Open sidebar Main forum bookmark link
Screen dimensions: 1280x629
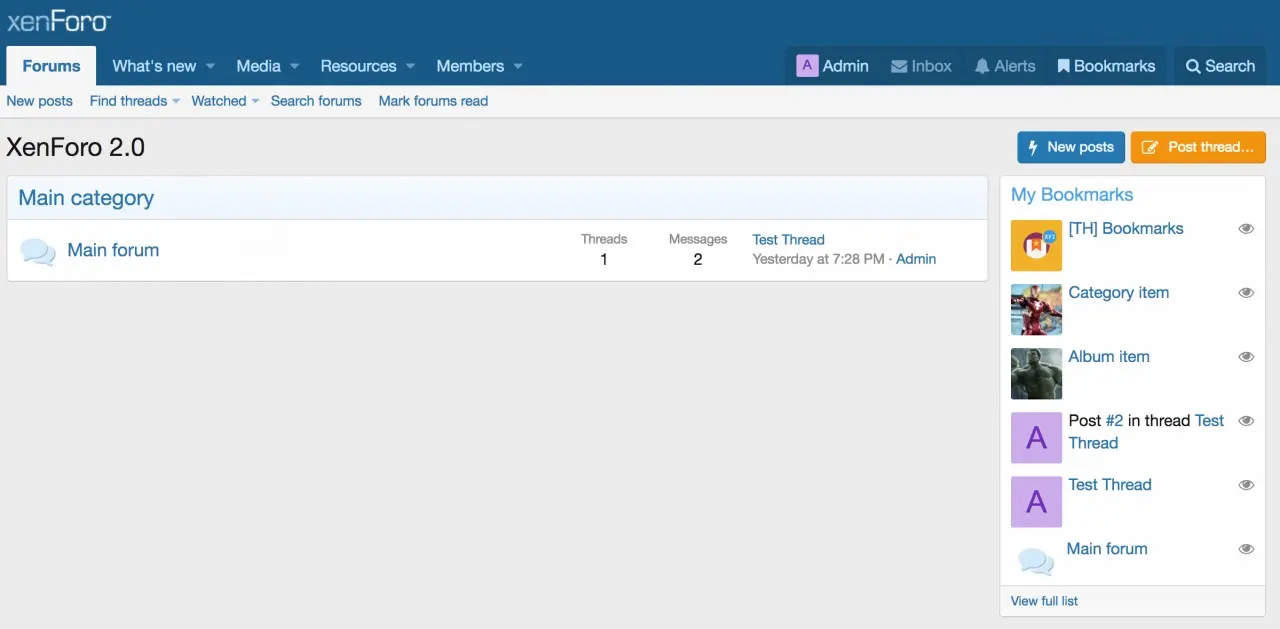tap(1107, 549)
